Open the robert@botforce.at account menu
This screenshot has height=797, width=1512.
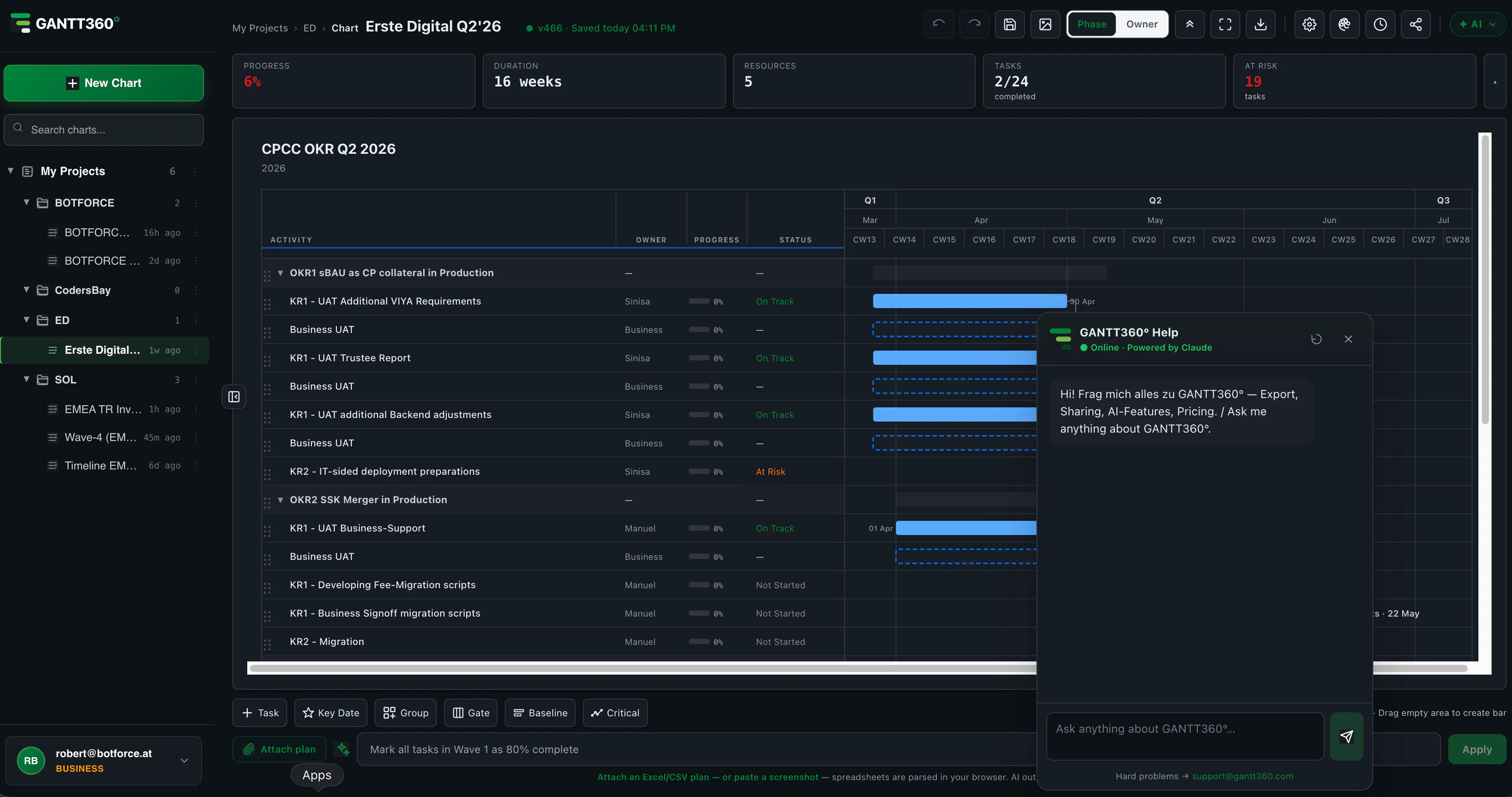pos(104,761)
